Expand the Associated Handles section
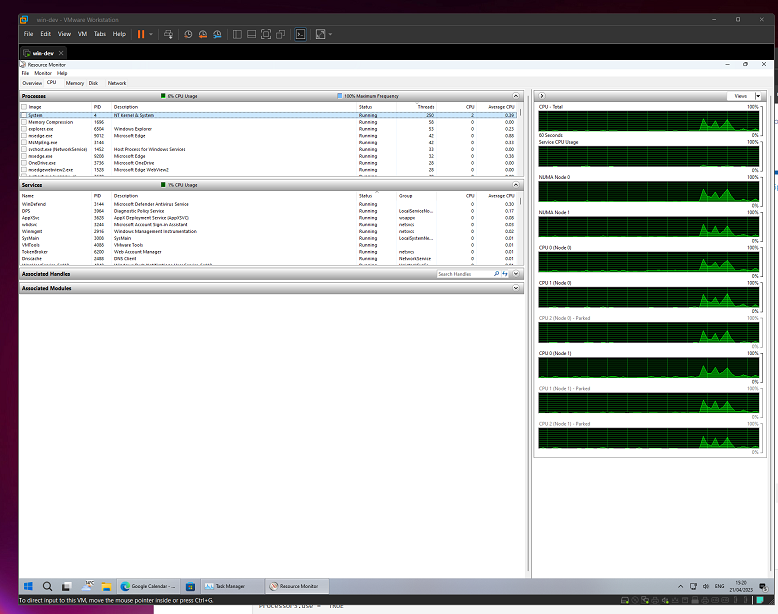 point(516,273)
